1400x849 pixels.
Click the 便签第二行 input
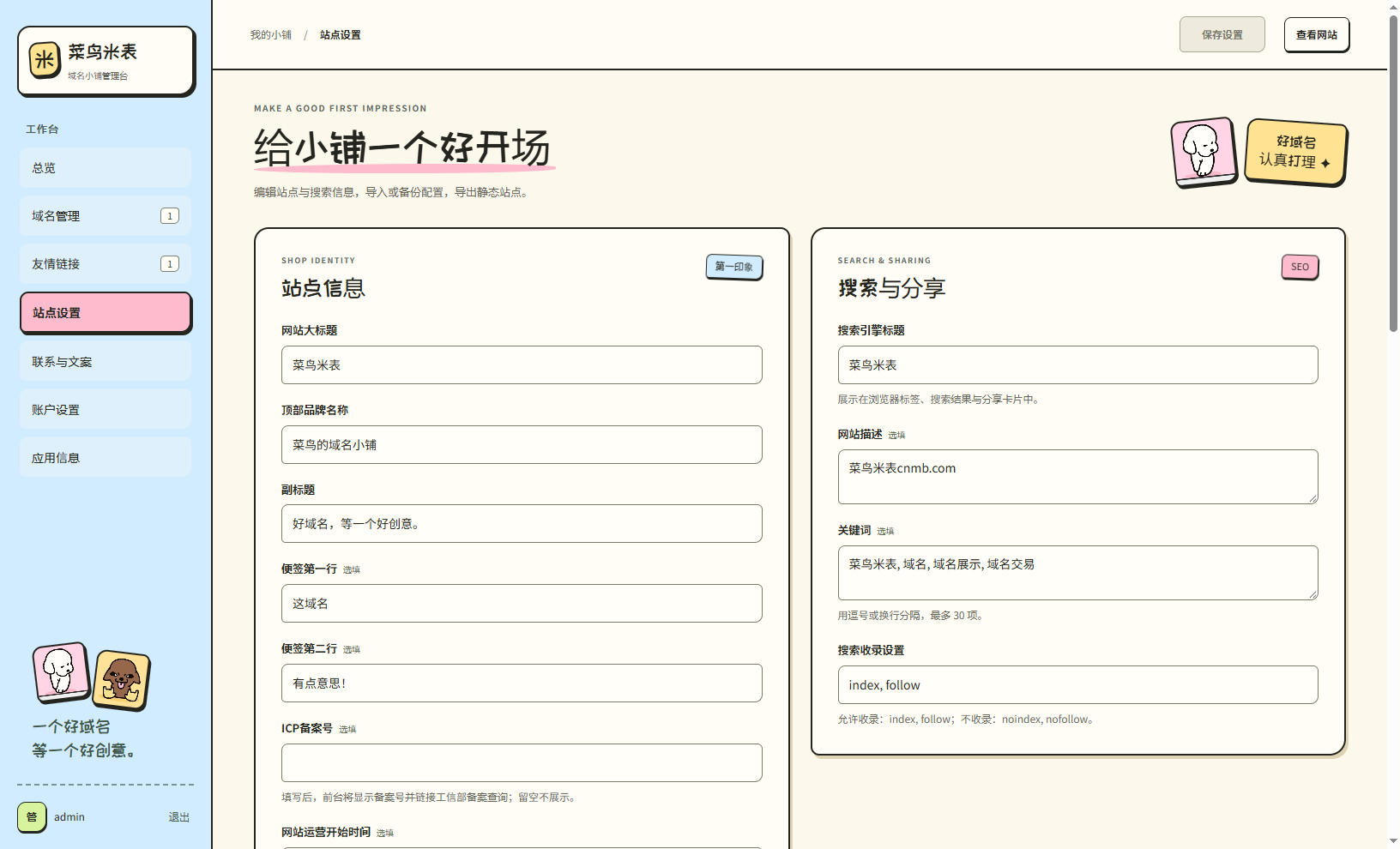[522, 683]
